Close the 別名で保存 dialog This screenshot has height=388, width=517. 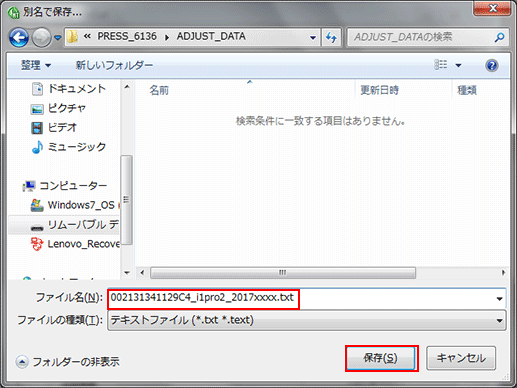coord(492,8)
